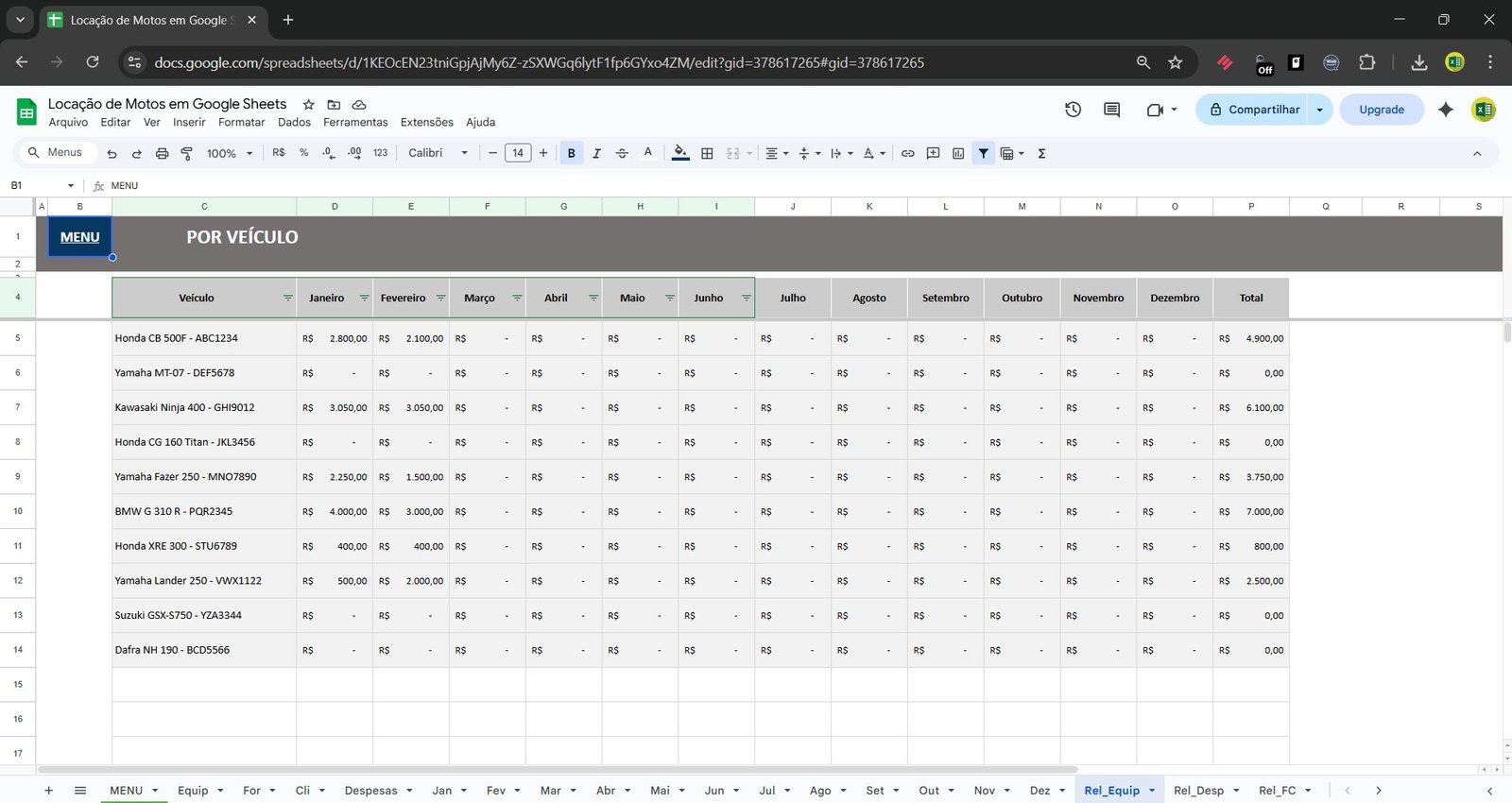The image size is (1512, 803).
Task: Toggle the filter button in toolbar
Action: pyautogui.click(x=983, y=153)
